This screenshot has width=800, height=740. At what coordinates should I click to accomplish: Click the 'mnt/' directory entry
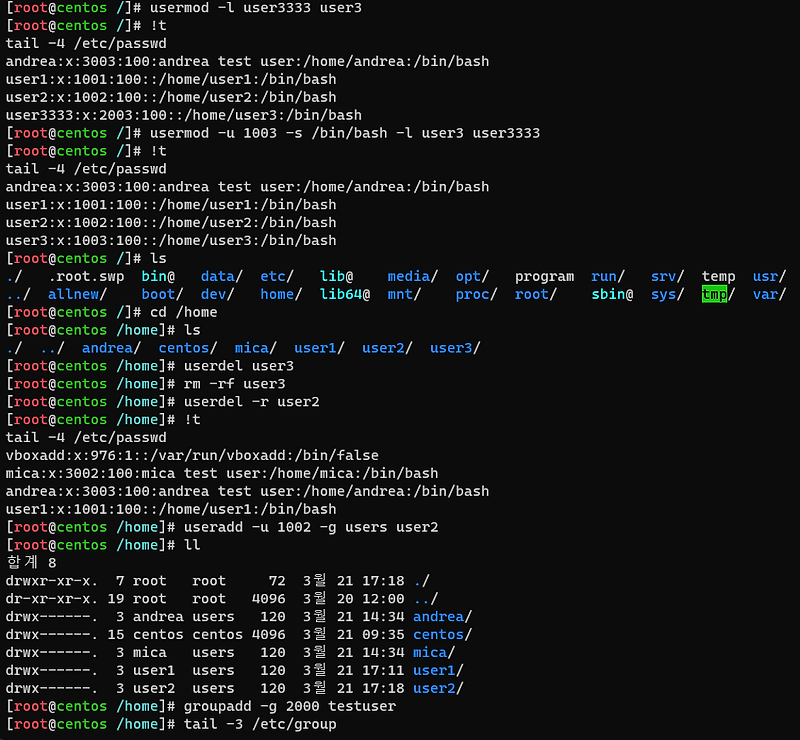tap(404, 294)
